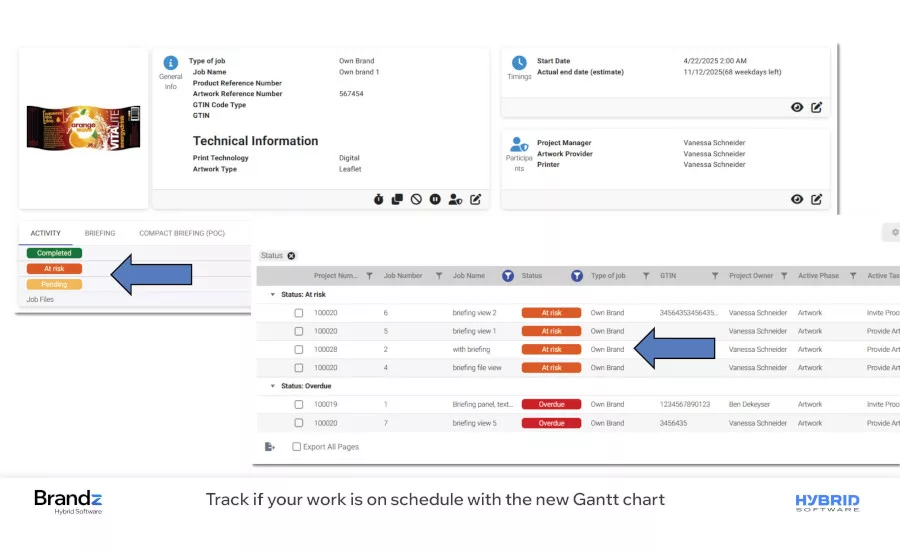Enable the Export All Pages checkbox
900x550 pixels.
pyautogui.click(x=296, y=447)
